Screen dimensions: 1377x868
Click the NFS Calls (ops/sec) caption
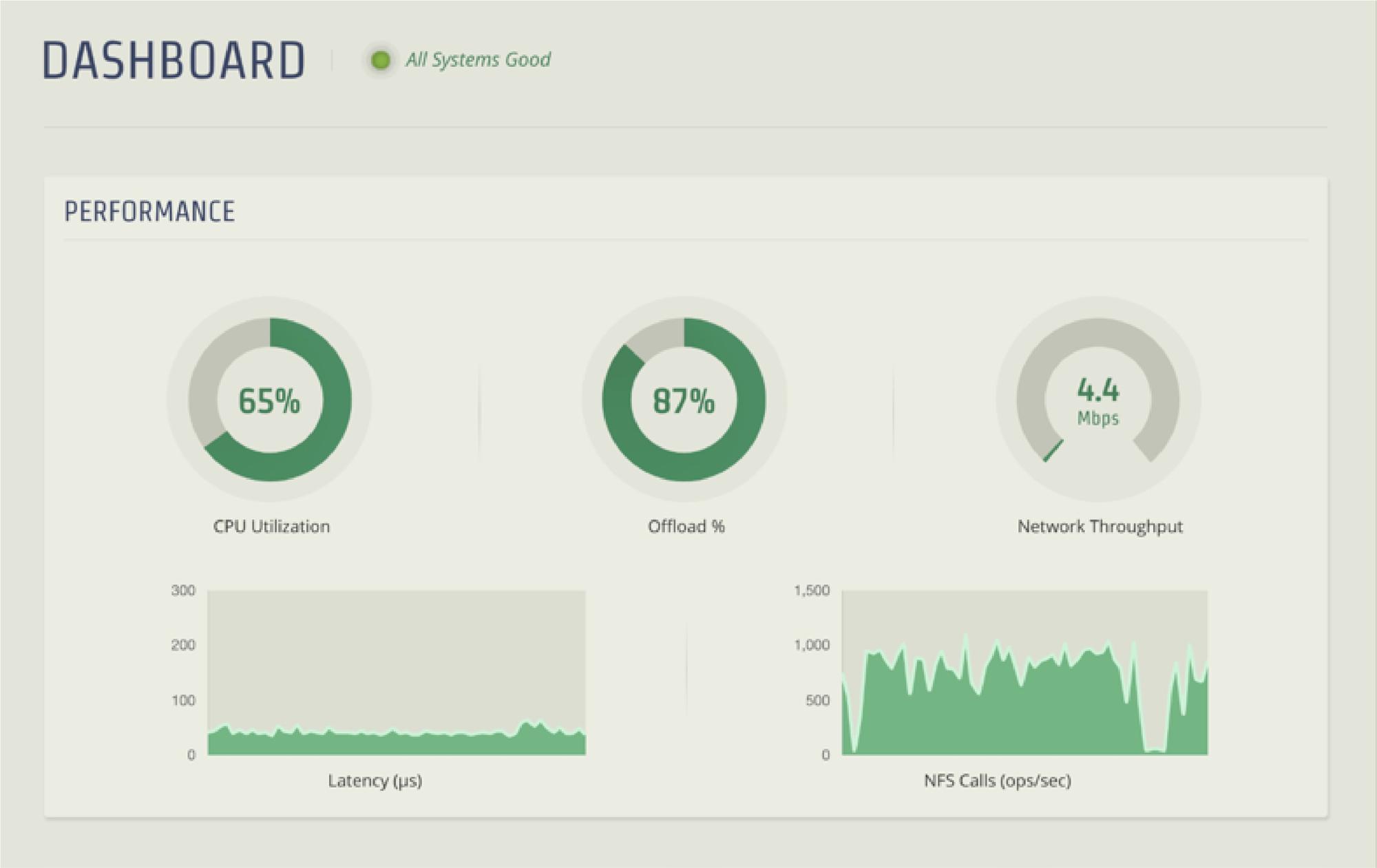coord(997,781)
